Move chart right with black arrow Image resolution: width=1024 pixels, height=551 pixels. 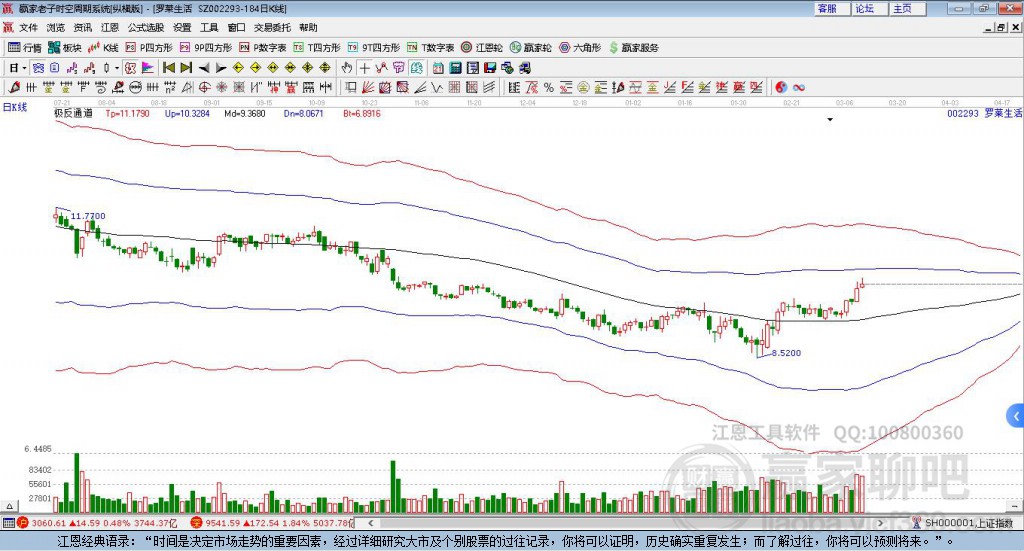(x=221, y=68)
